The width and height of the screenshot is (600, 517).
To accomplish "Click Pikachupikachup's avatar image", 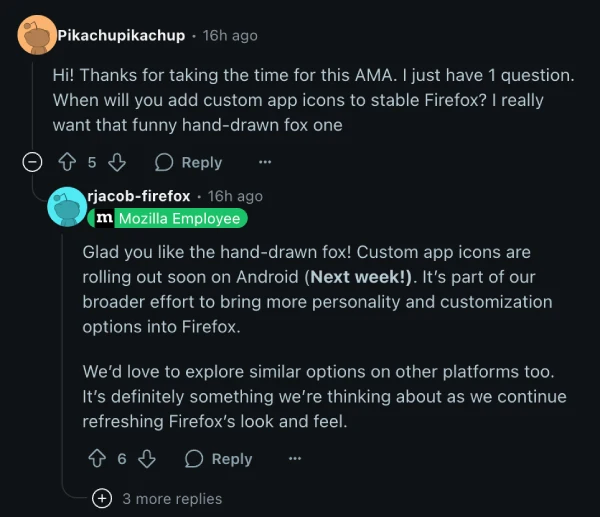I will coord(37,36).
